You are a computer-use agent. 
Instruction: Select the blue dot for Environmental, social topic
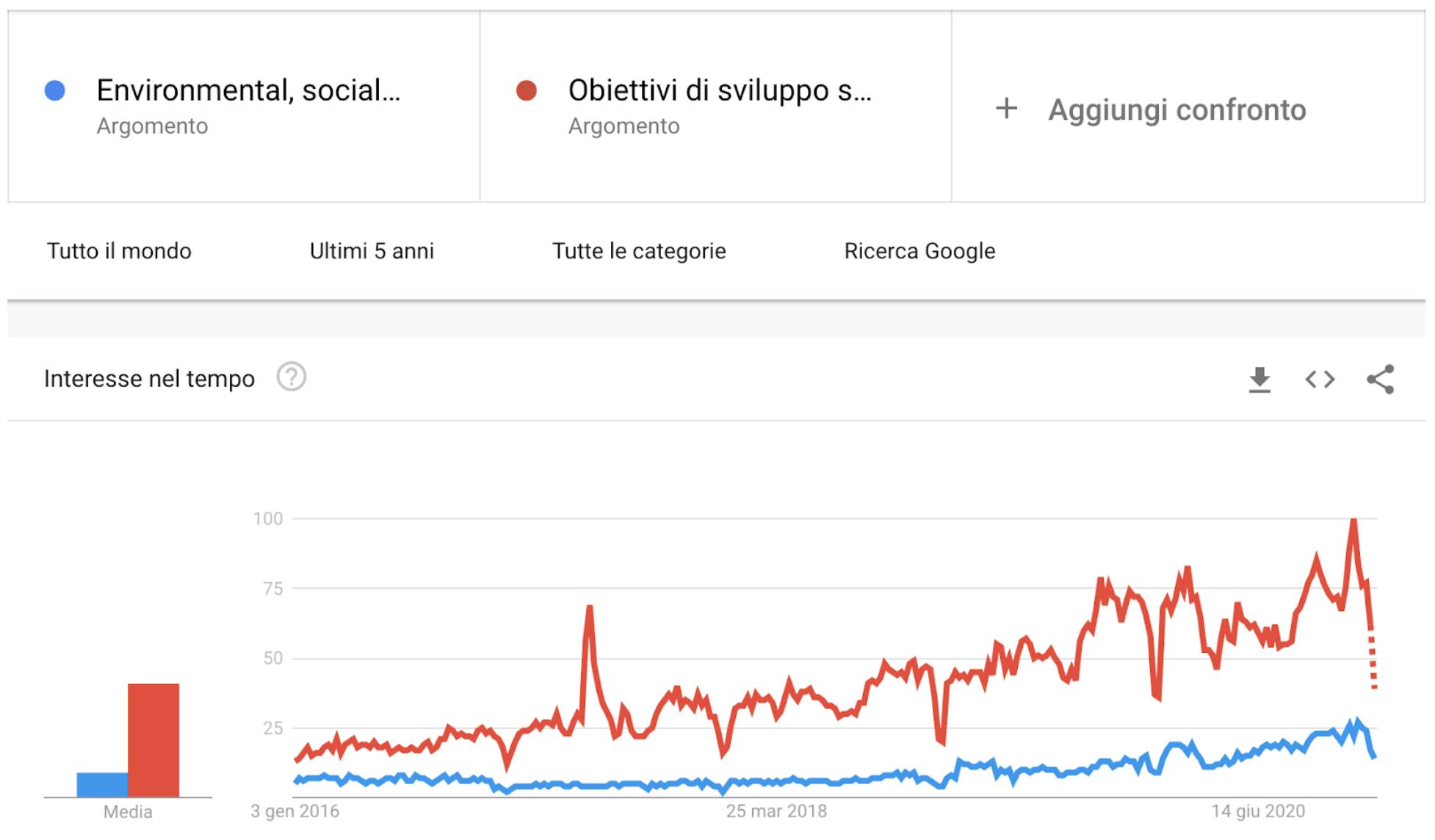point(53,88)
